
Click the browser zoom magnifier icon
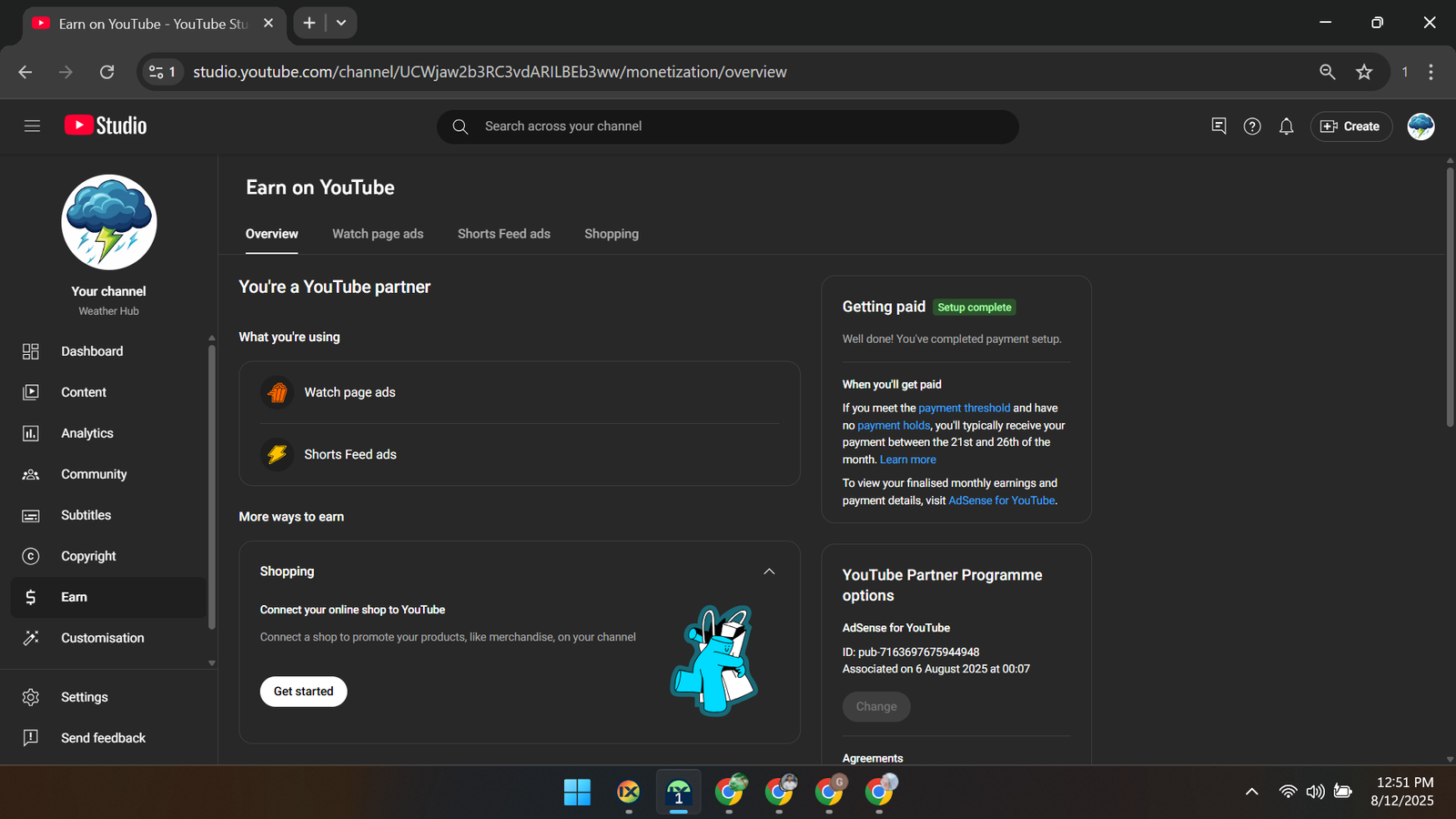click(x=1328, y=72)
